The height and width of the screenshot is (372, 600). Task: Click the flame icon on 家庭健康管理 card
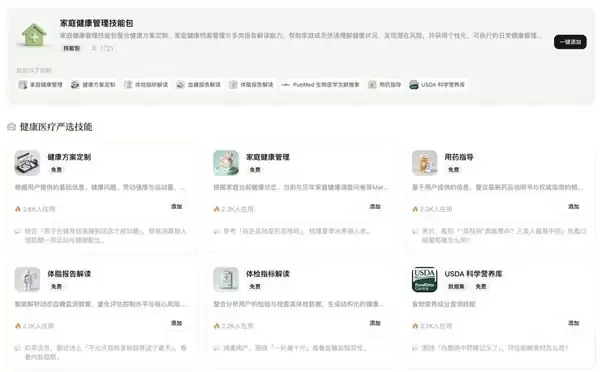point(217,209)
